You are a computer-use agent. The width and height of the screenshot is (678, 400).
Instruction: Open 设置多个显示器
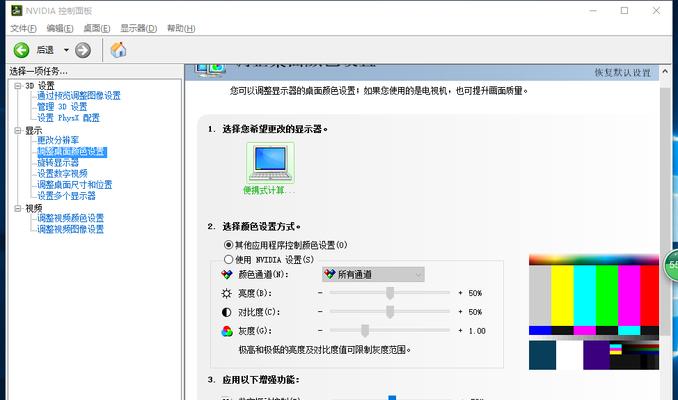[66, 196]
